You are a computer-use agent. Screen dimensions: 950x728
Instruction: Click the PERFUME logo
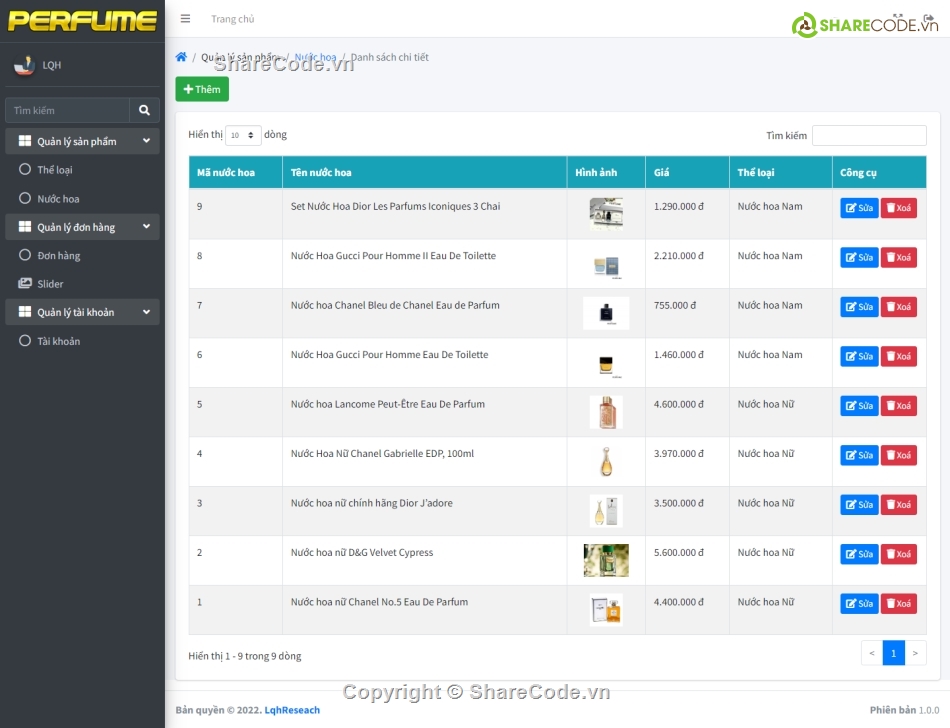[x=82, y=21]
